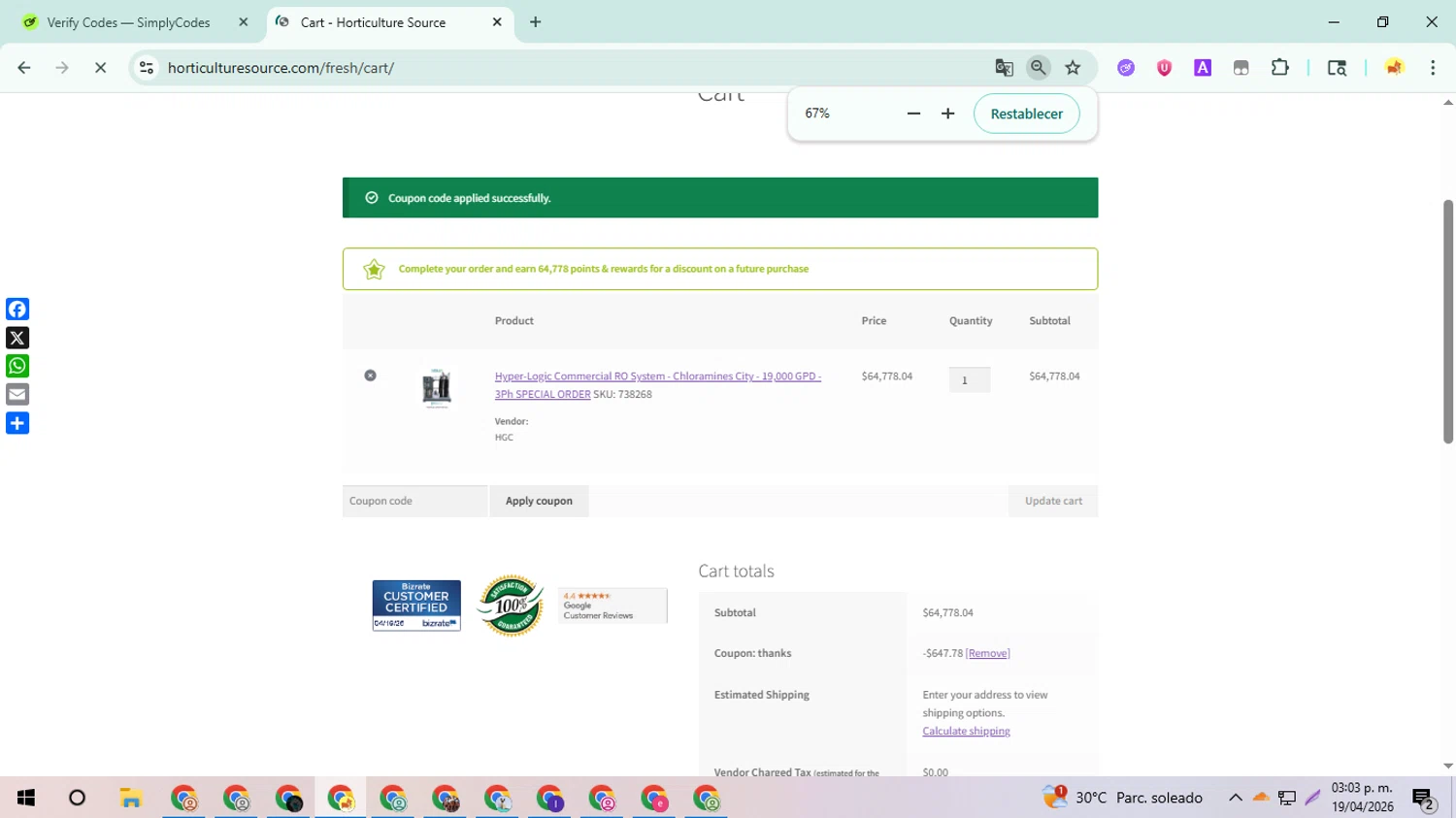The image size is (1456, 818).
Task: Go forward in browser history
Action: click(62, 68)
